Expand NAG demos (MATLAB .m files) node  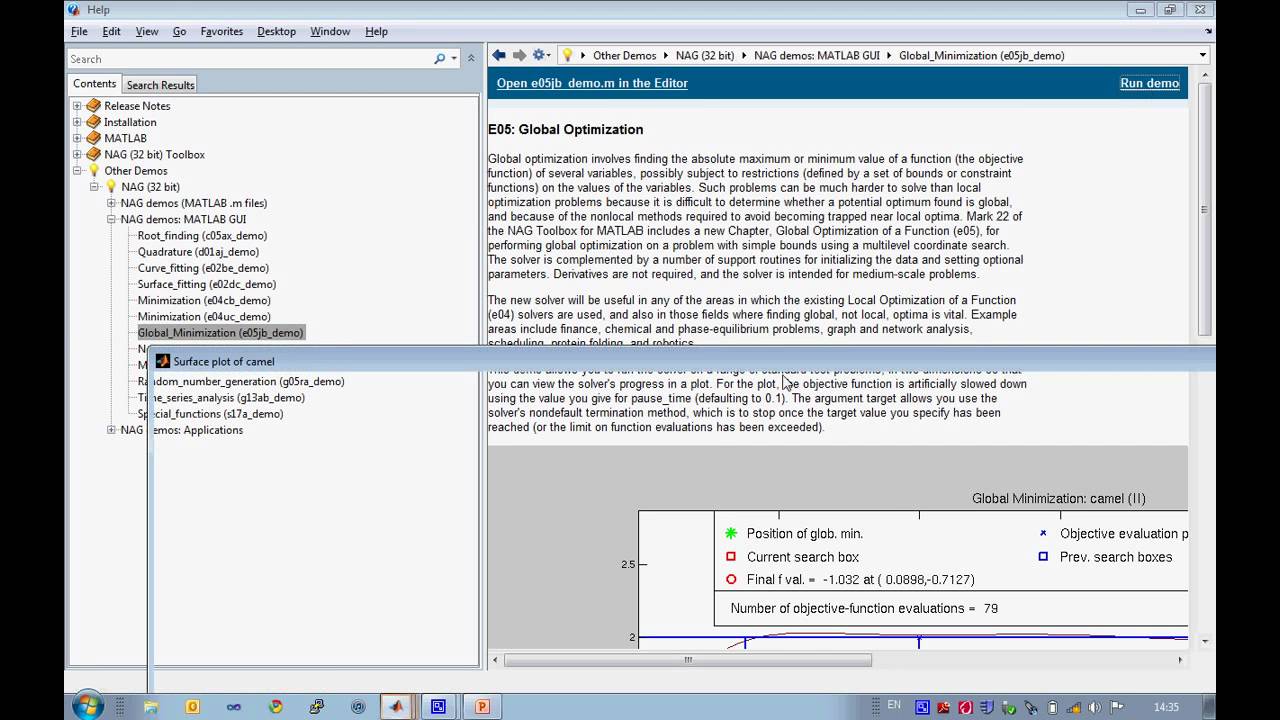pos(111,203)
